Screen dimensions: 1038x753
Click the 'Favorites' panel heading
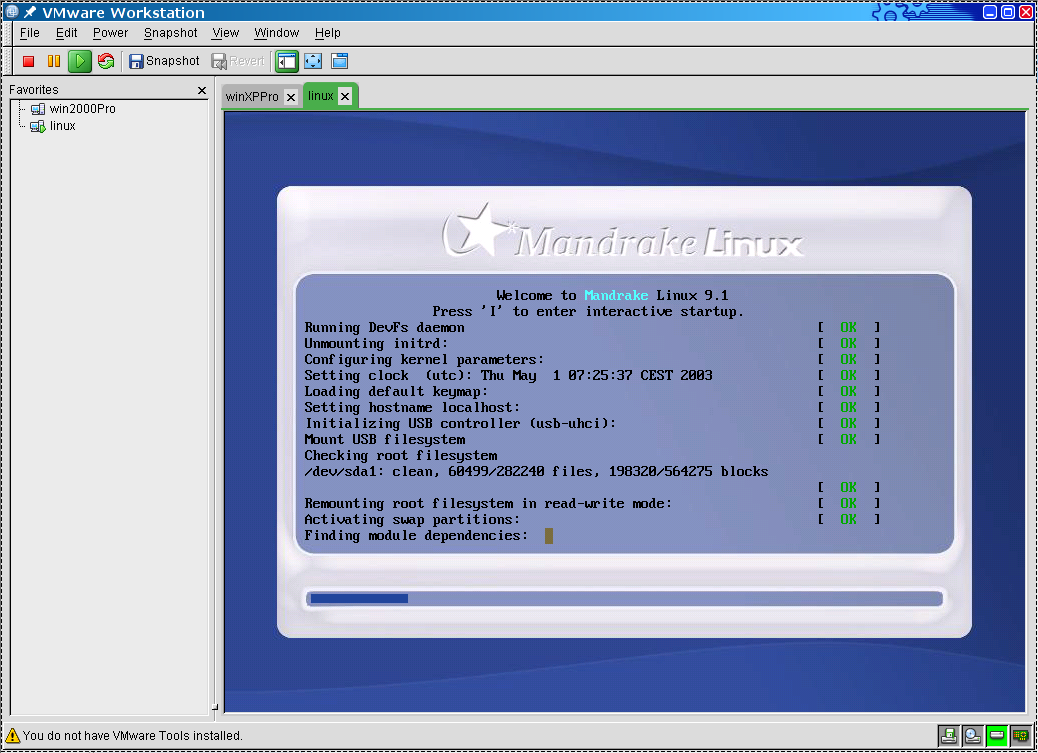pyautogui.click(x=34, y=90)
